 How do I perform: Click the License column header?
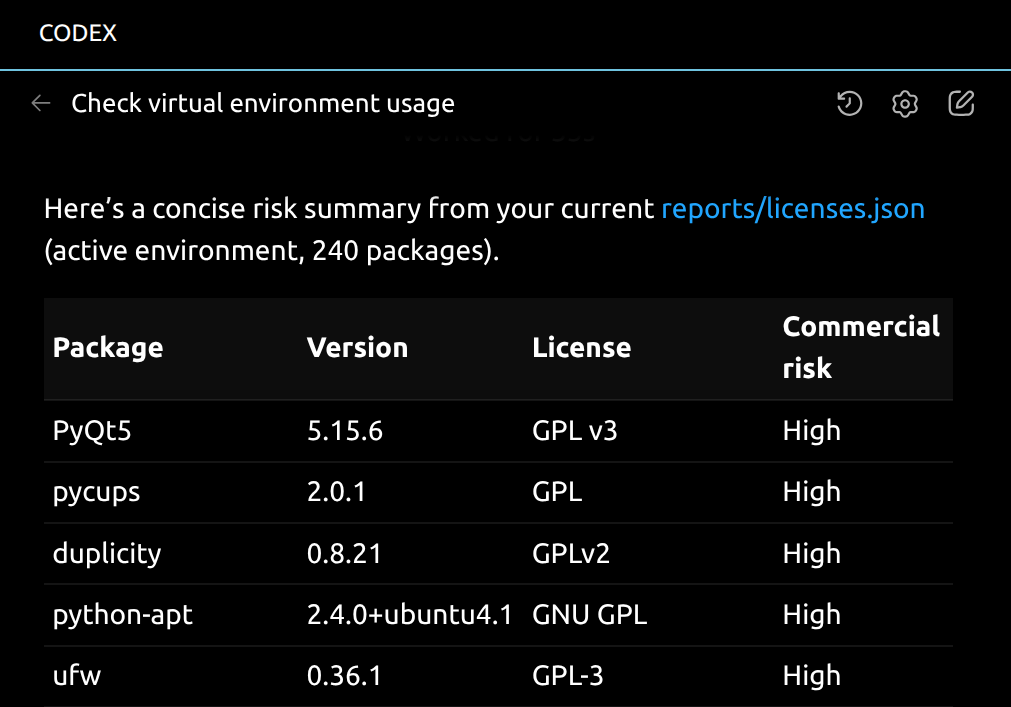click(x=581, y=348)
